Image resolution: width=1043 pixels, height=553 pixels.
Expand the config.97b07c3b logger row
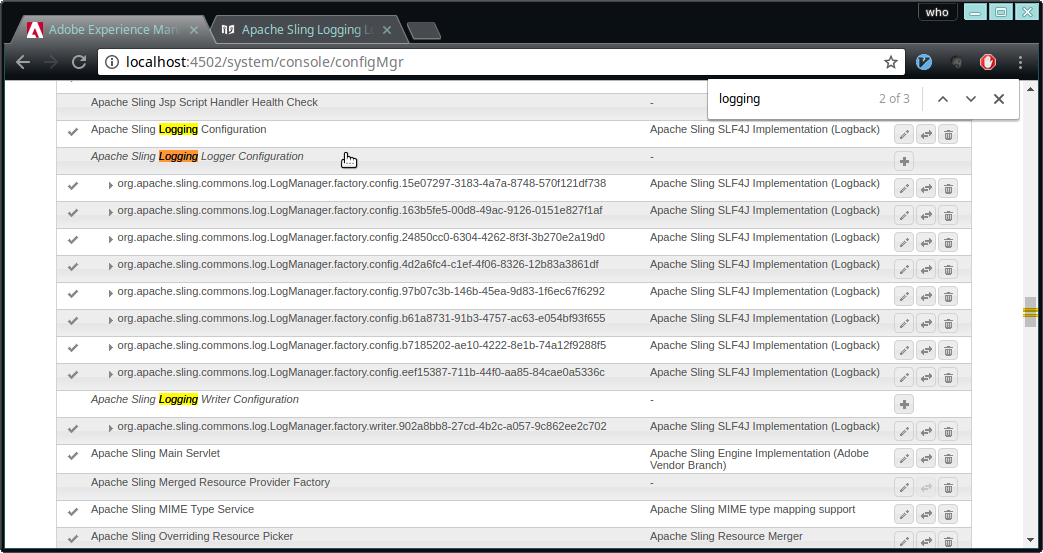coord(110,293)
